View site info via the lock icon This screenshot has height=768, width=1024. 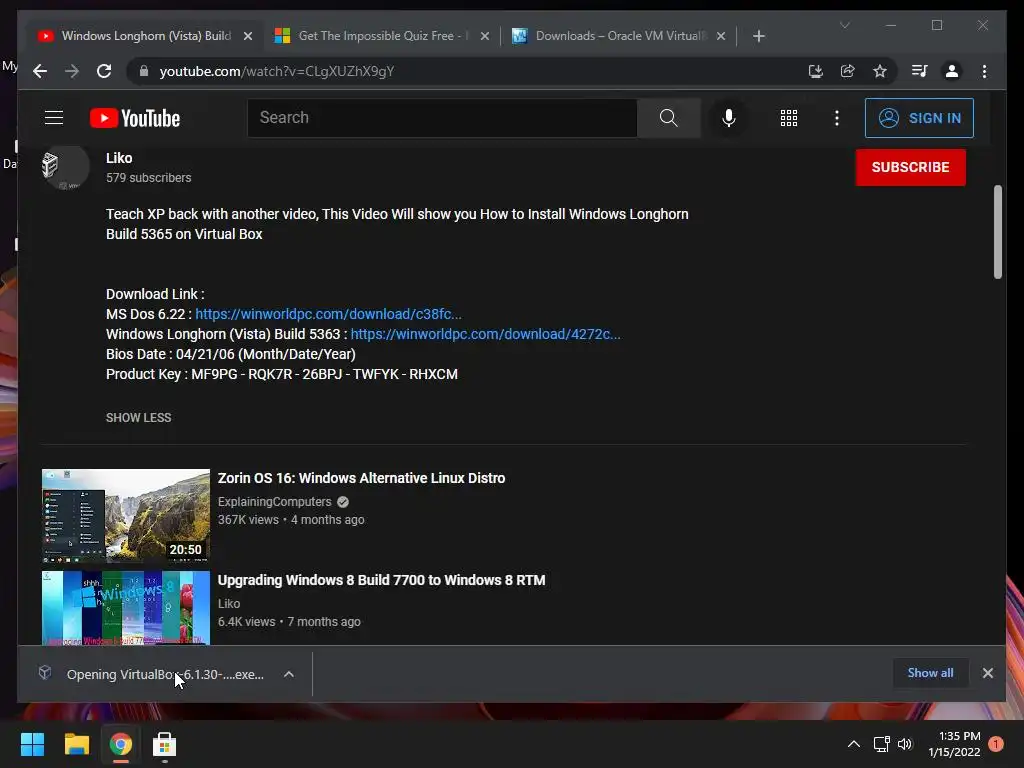click(144, 71)
